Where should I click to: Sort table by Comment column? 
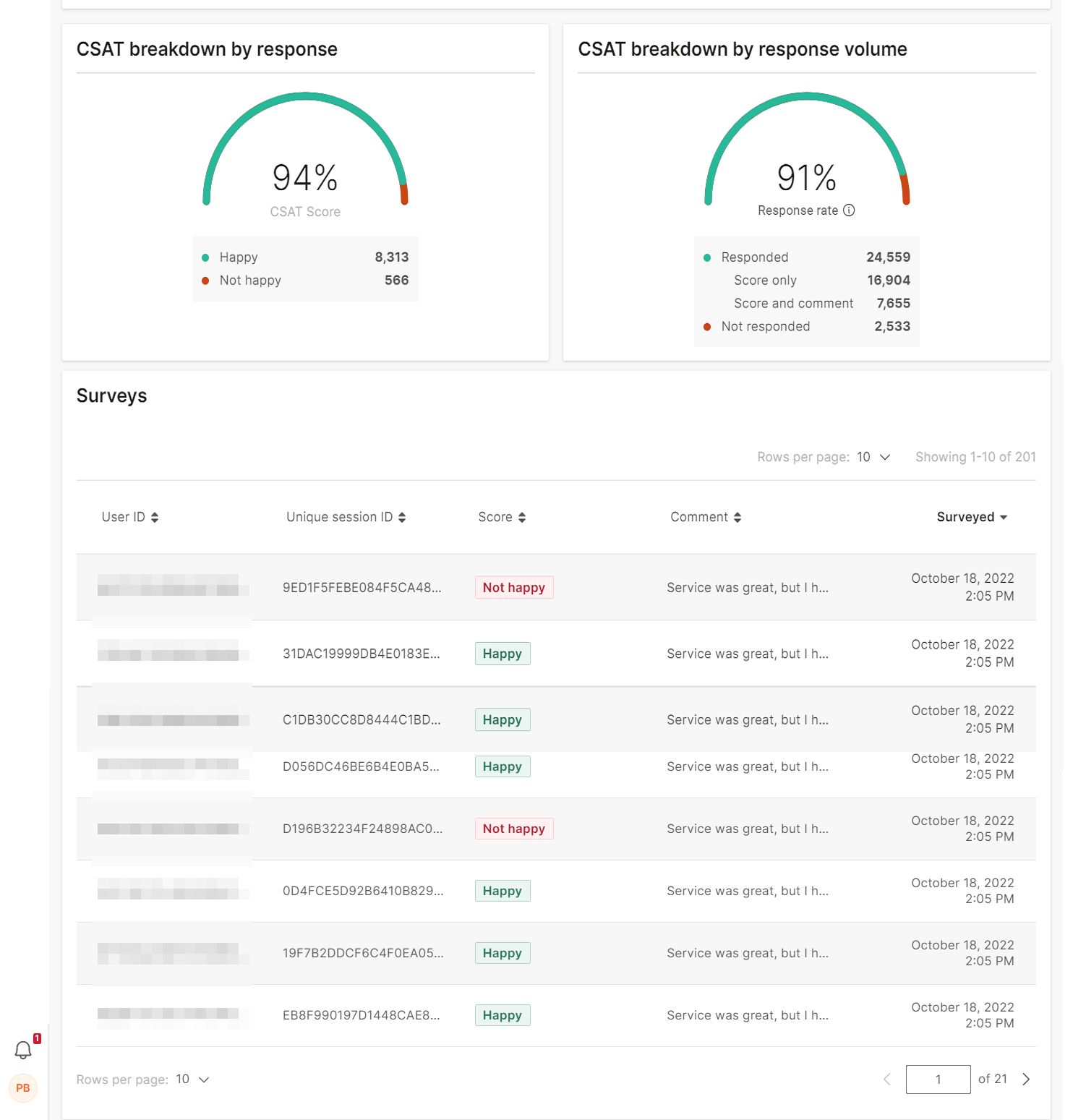pyautogui.click(x=706, y=517)
